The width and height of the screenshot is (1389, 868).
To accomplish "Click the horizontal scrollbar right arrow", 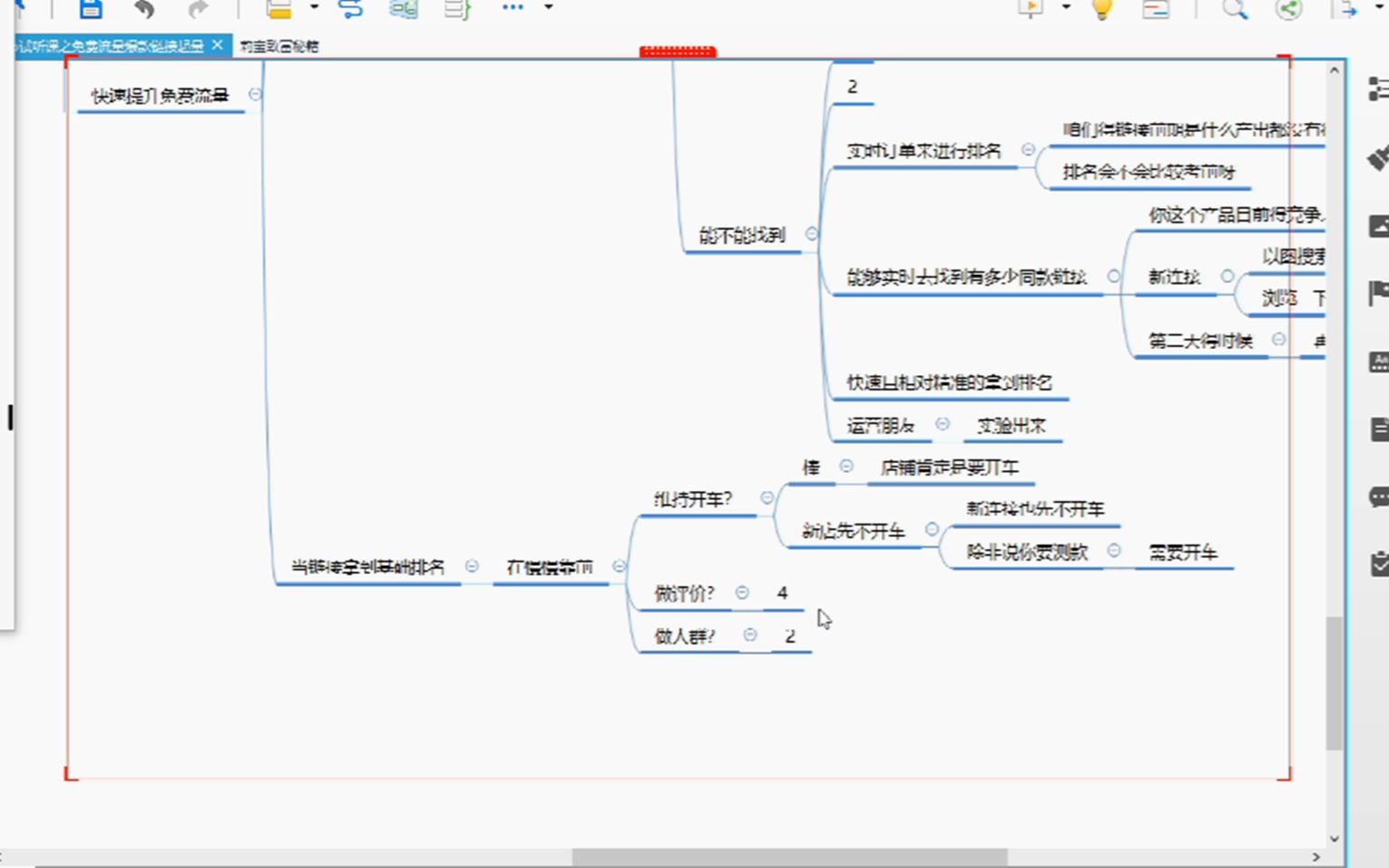I will click(1316, 857).
